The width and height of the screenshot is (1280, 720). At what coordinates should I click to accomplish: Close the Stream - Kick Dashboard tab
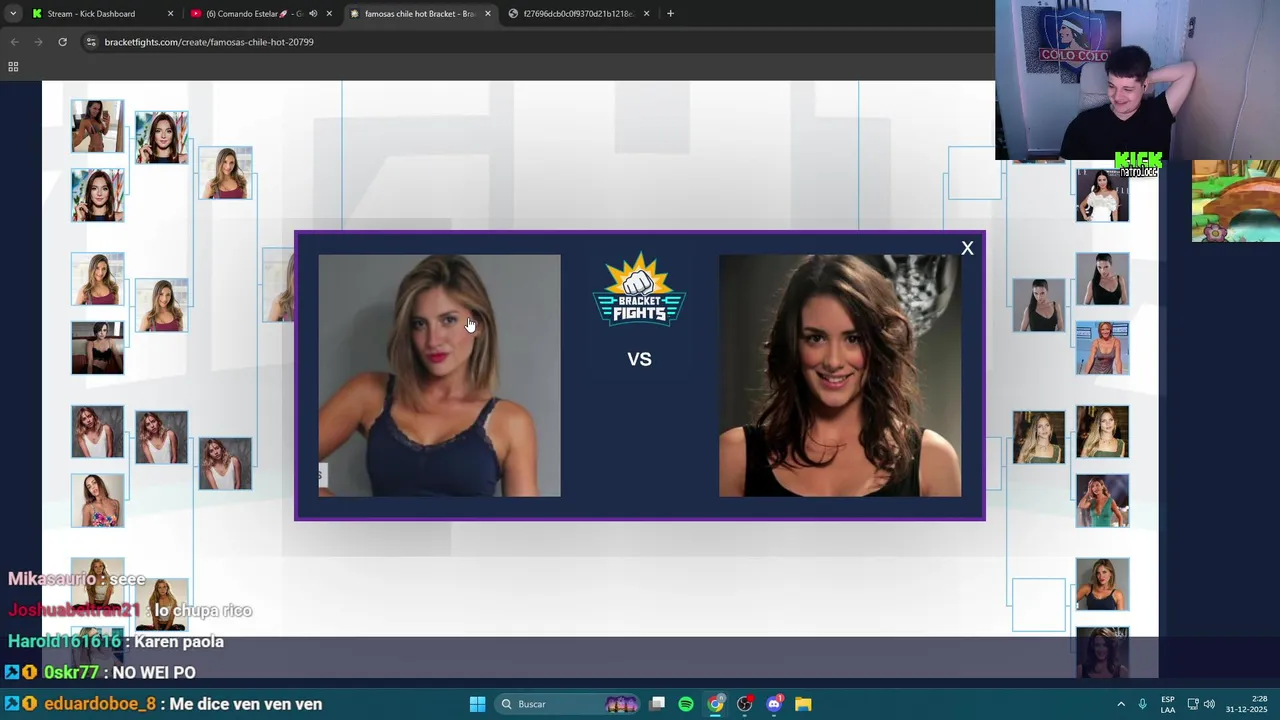coord(170,14)
